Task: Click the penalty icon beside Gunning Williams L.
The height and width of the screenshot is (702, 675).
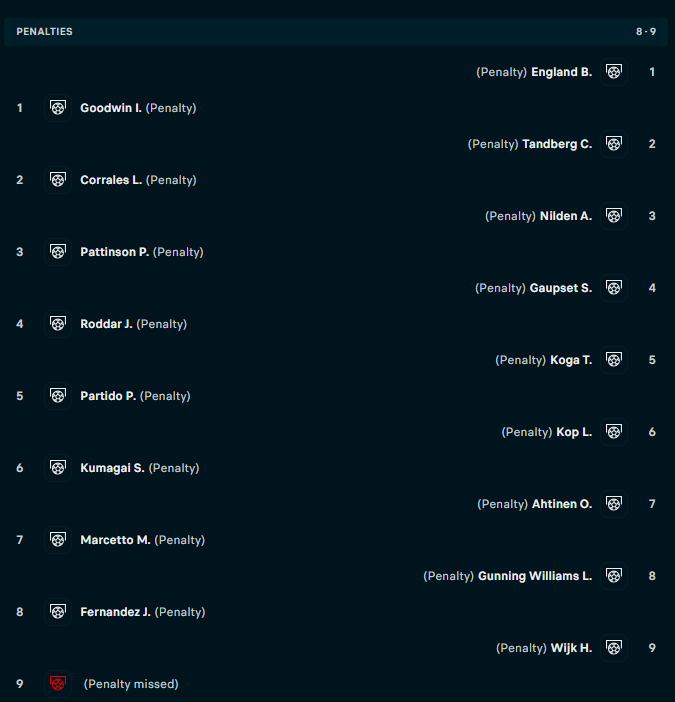Action: pyautogui.click(x=614, y=576)
